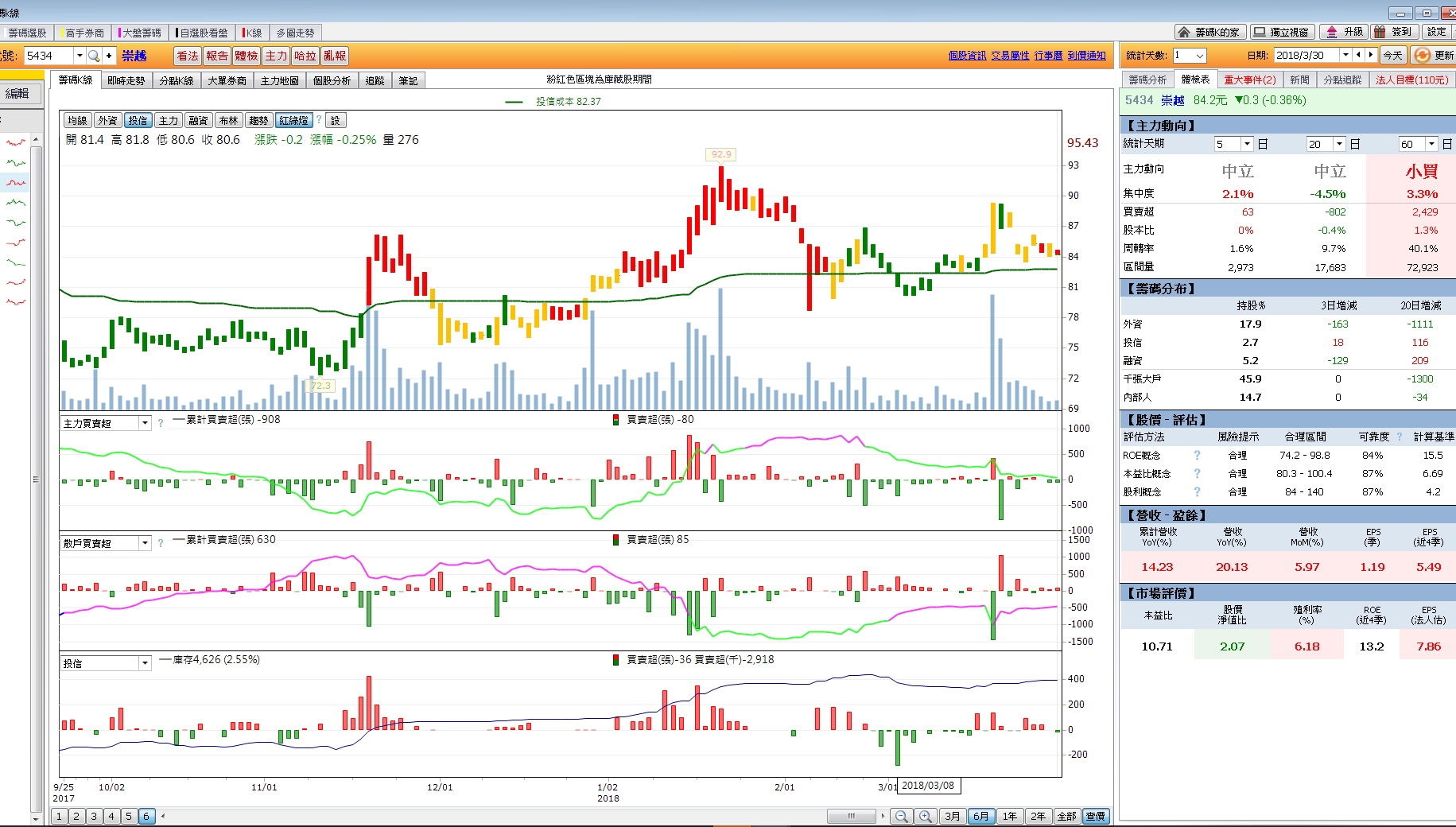Click help question mark beside 紅綠燈
This screenshot has height=827, width=1456.
319,120
